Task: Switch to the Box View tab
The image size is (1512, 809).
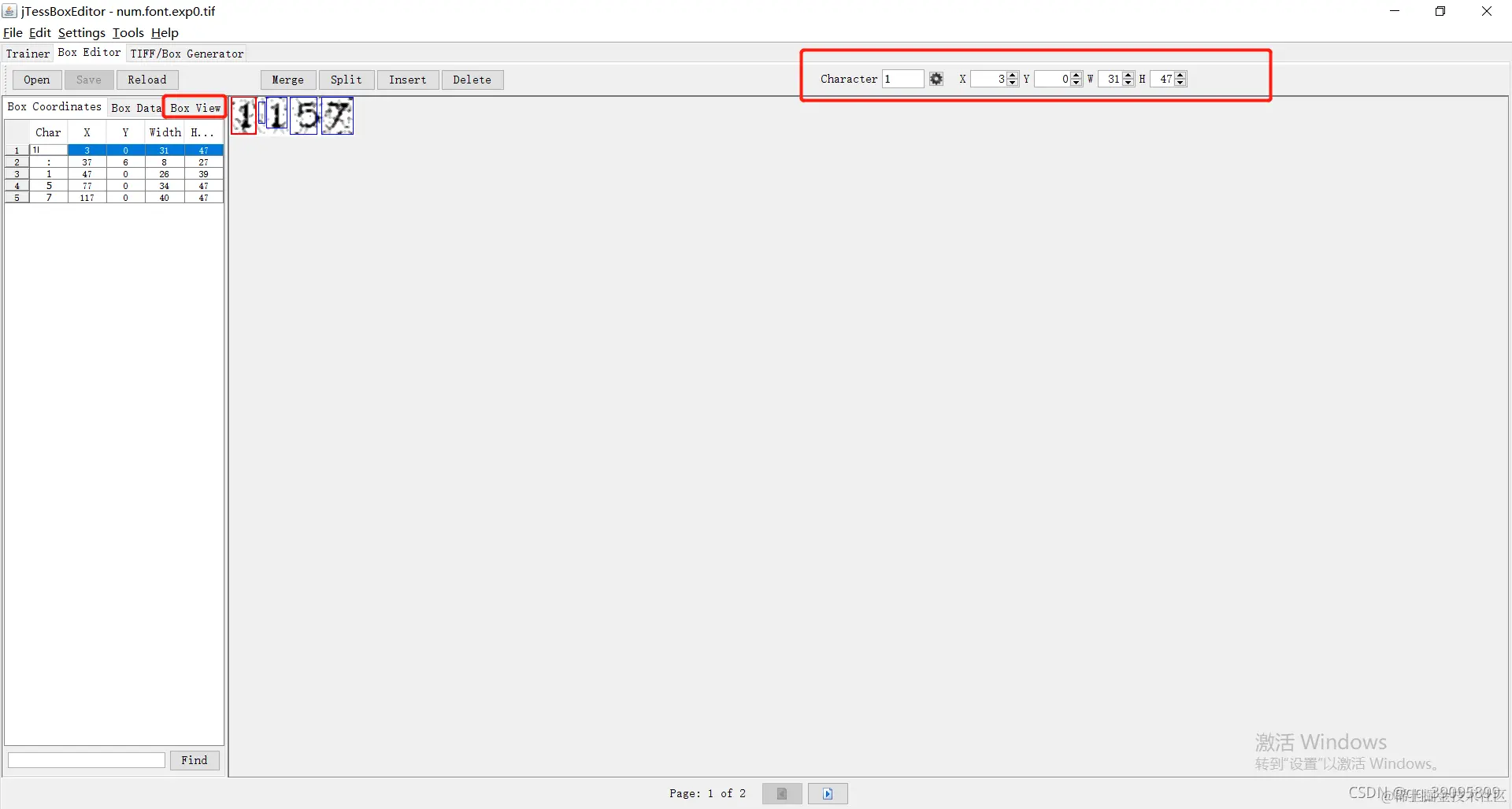Action: click(195, 108)
